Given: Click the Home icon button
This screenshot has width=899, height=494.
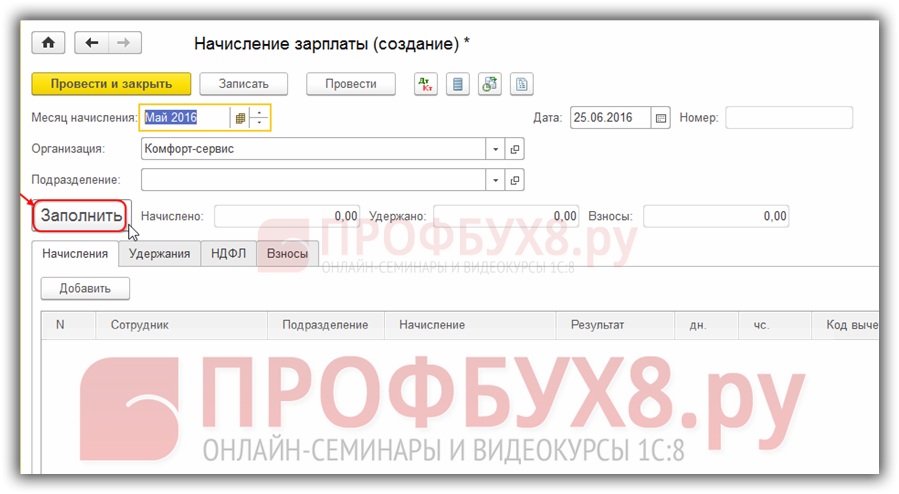Looking at the screenshot, I should pos(47,43).
